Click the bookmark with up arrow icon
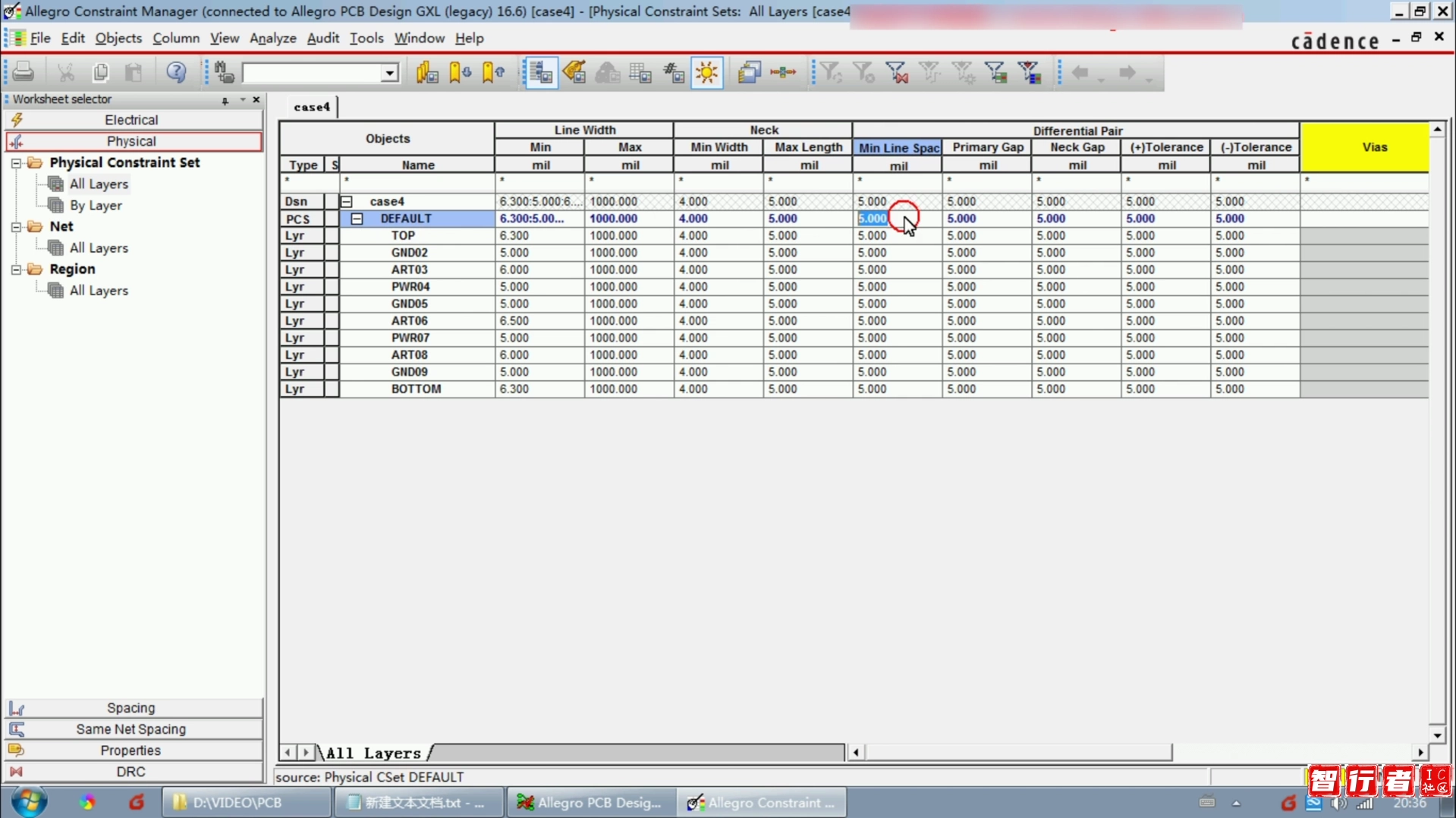Image resolution: width=1456 pixels, height=818 pixels. point(493,72)
